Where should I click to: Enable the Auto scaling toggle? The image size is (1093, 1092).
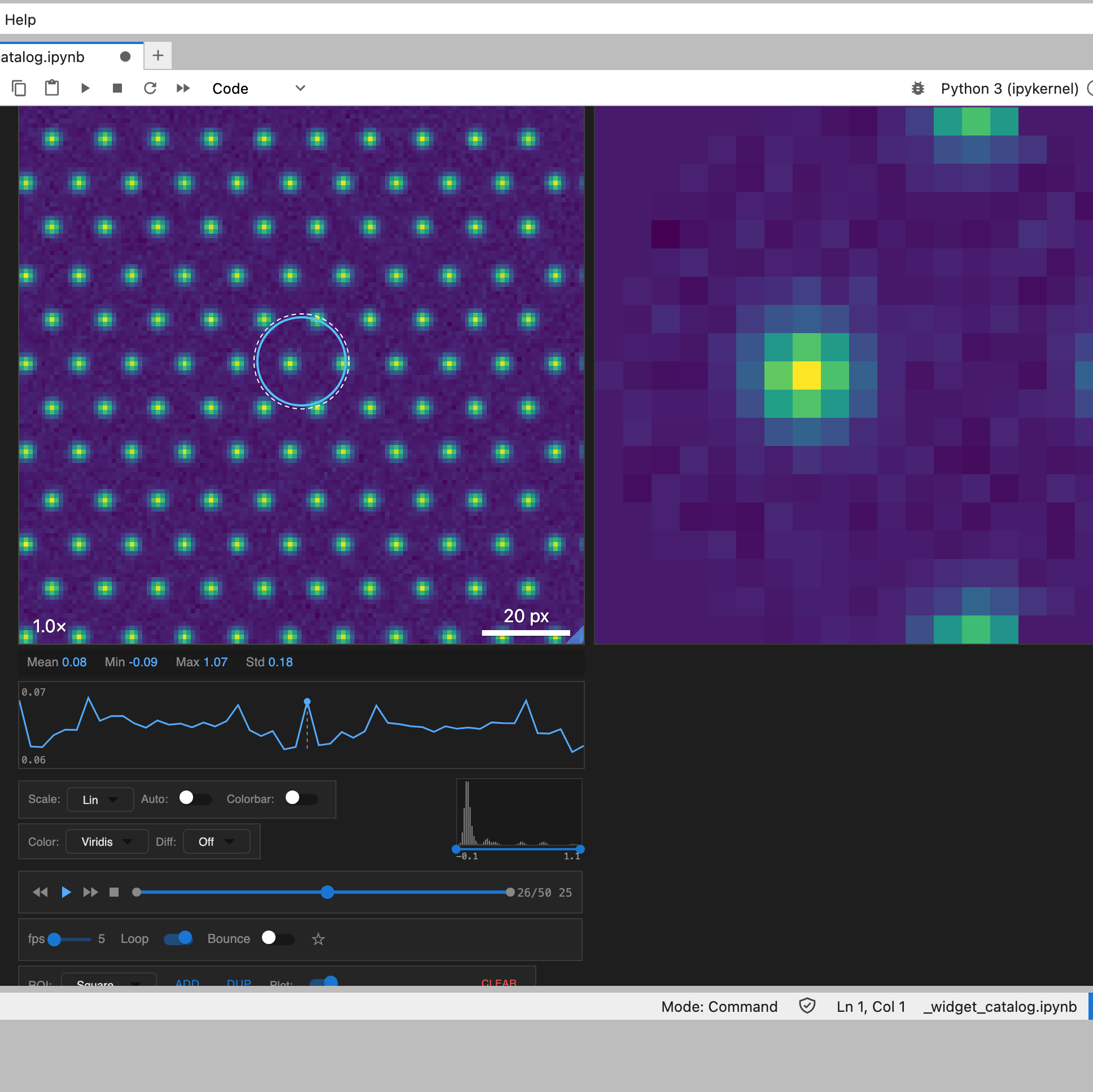tap(195, 798)
